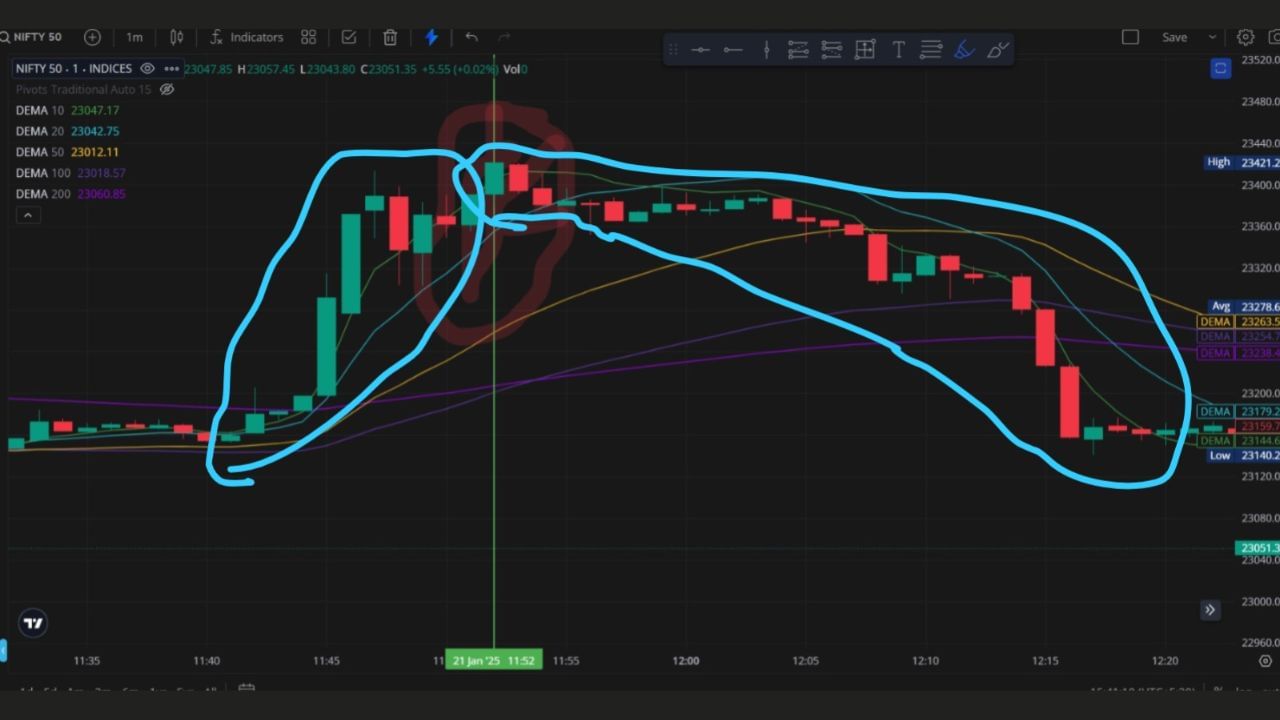This screenshot has width=1280, height=720.
Task: Select the DEMA 100 indicator legend
Action: pos(70,173)
